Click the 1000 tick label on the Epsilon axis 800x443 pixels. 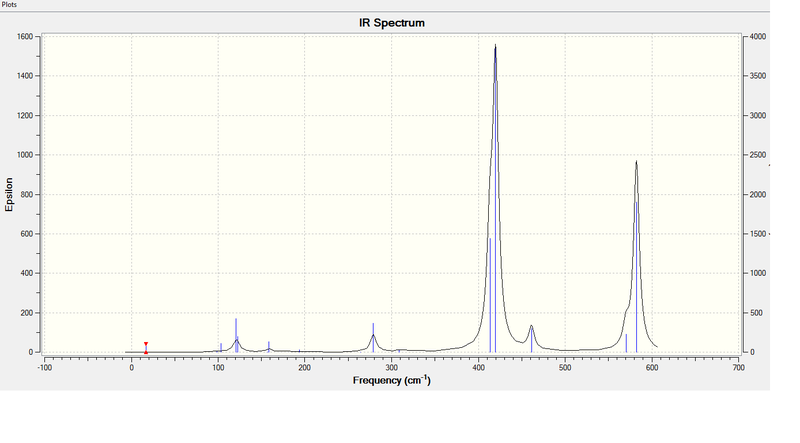pyautogui.click(x=25, y=155)
